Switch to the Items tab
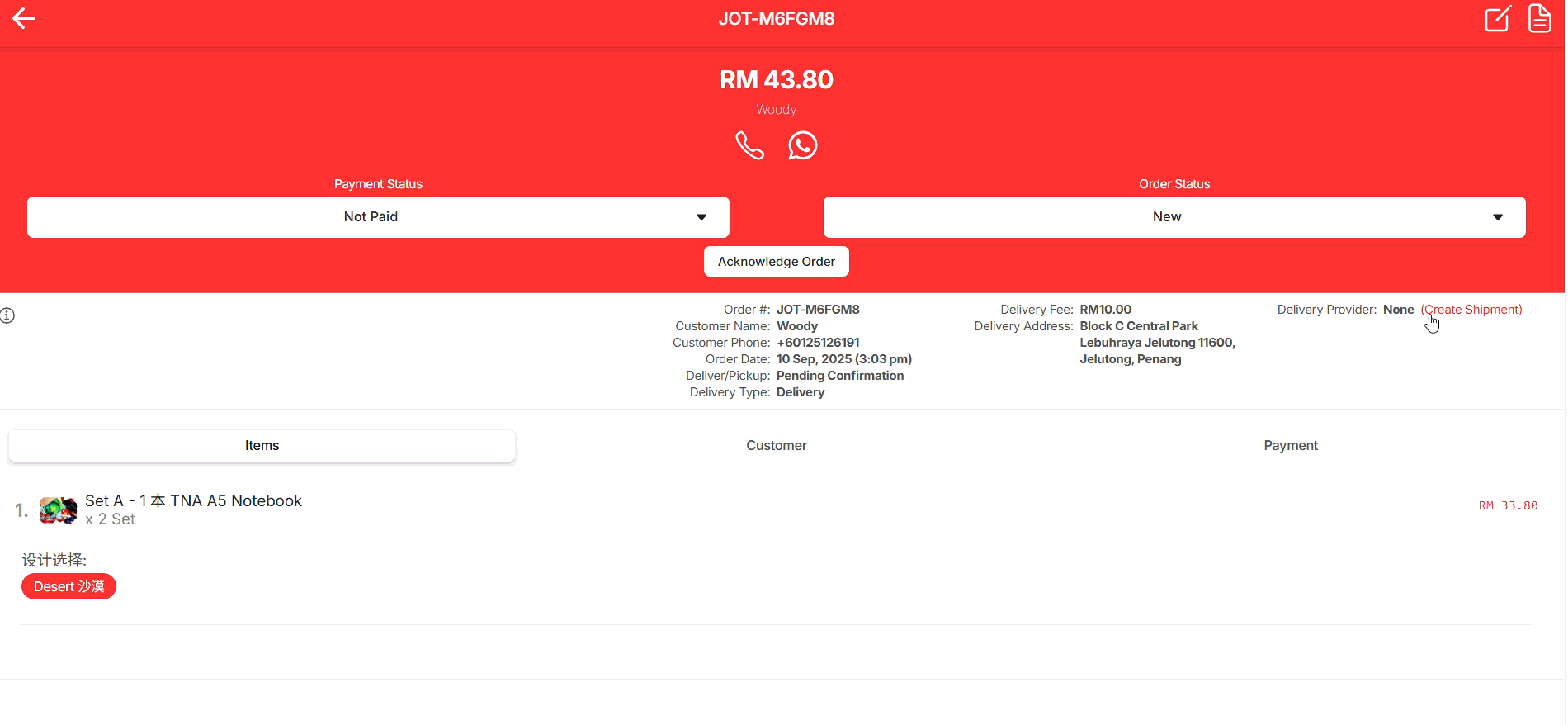Viewport: 1568px width, 725px height. [x=262, y=446]
